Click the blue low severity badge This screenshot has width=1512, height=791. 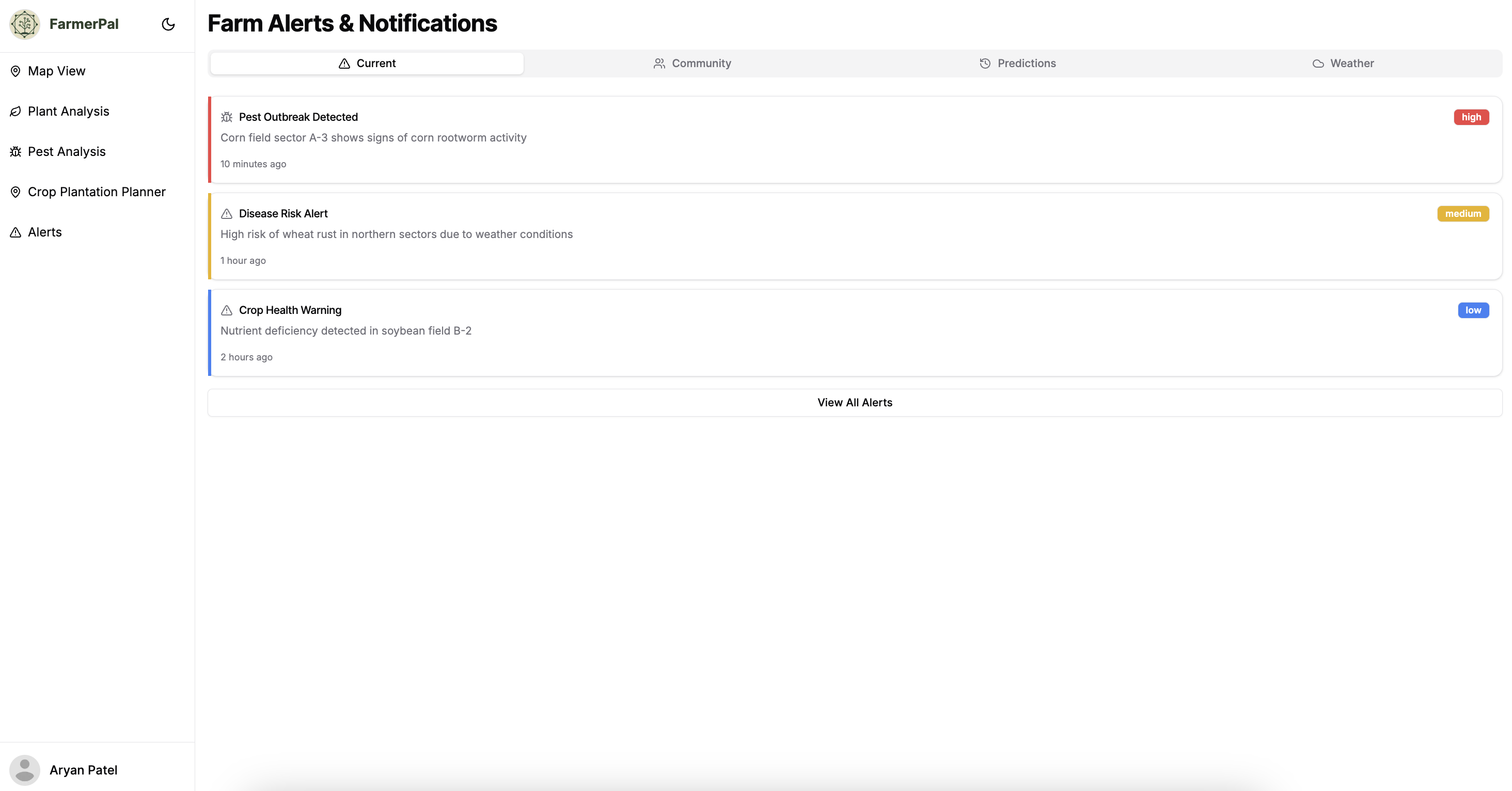click(x=1472, y=310)
